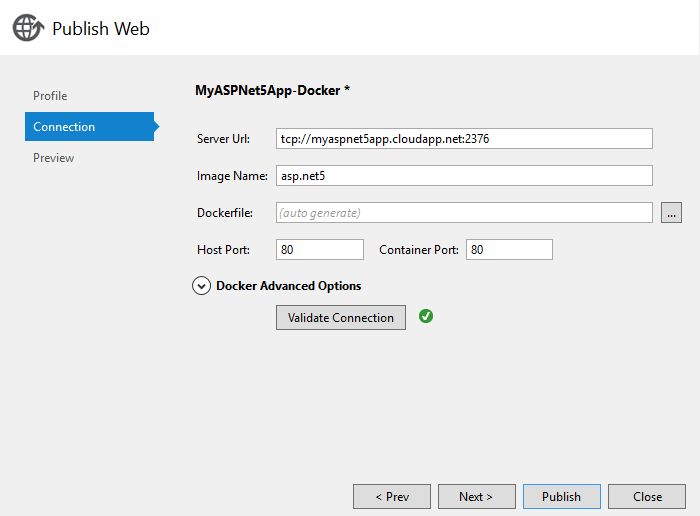Open the Preview step

click(x=54, y=158)
